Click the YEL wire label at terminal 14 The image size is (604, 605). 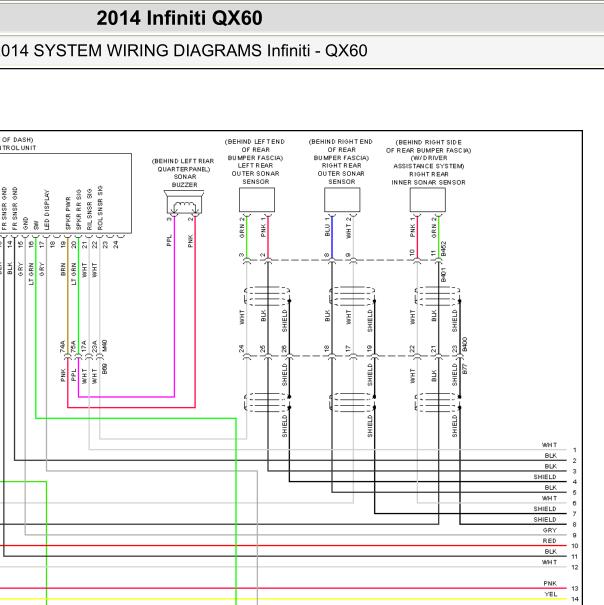551,594
